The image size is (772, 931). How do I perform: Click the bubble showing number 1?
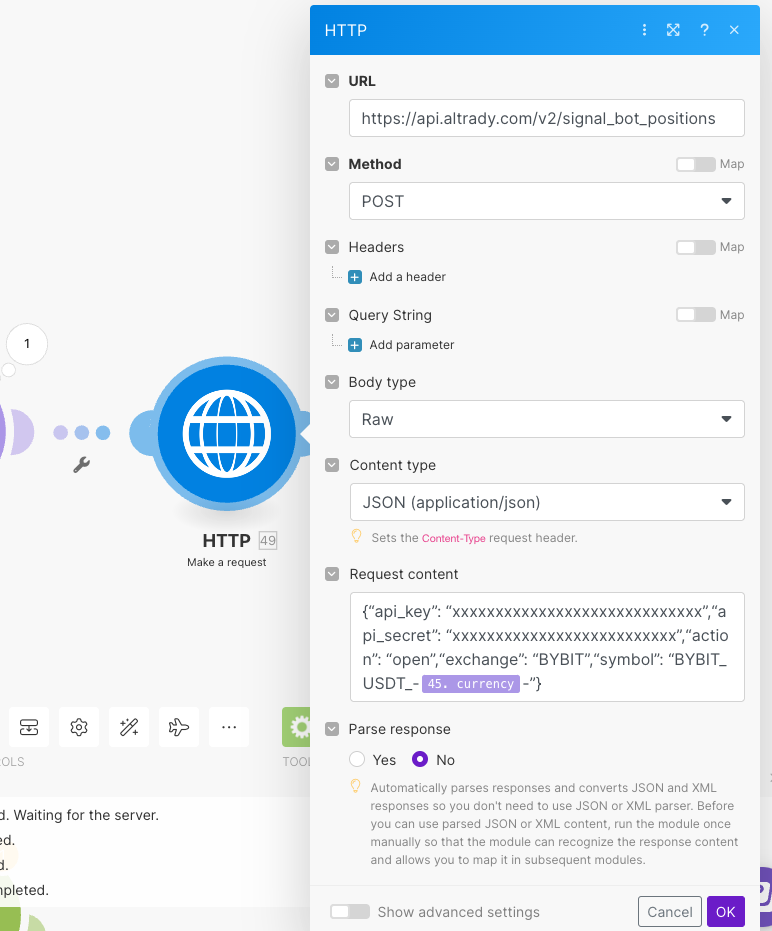27,344
